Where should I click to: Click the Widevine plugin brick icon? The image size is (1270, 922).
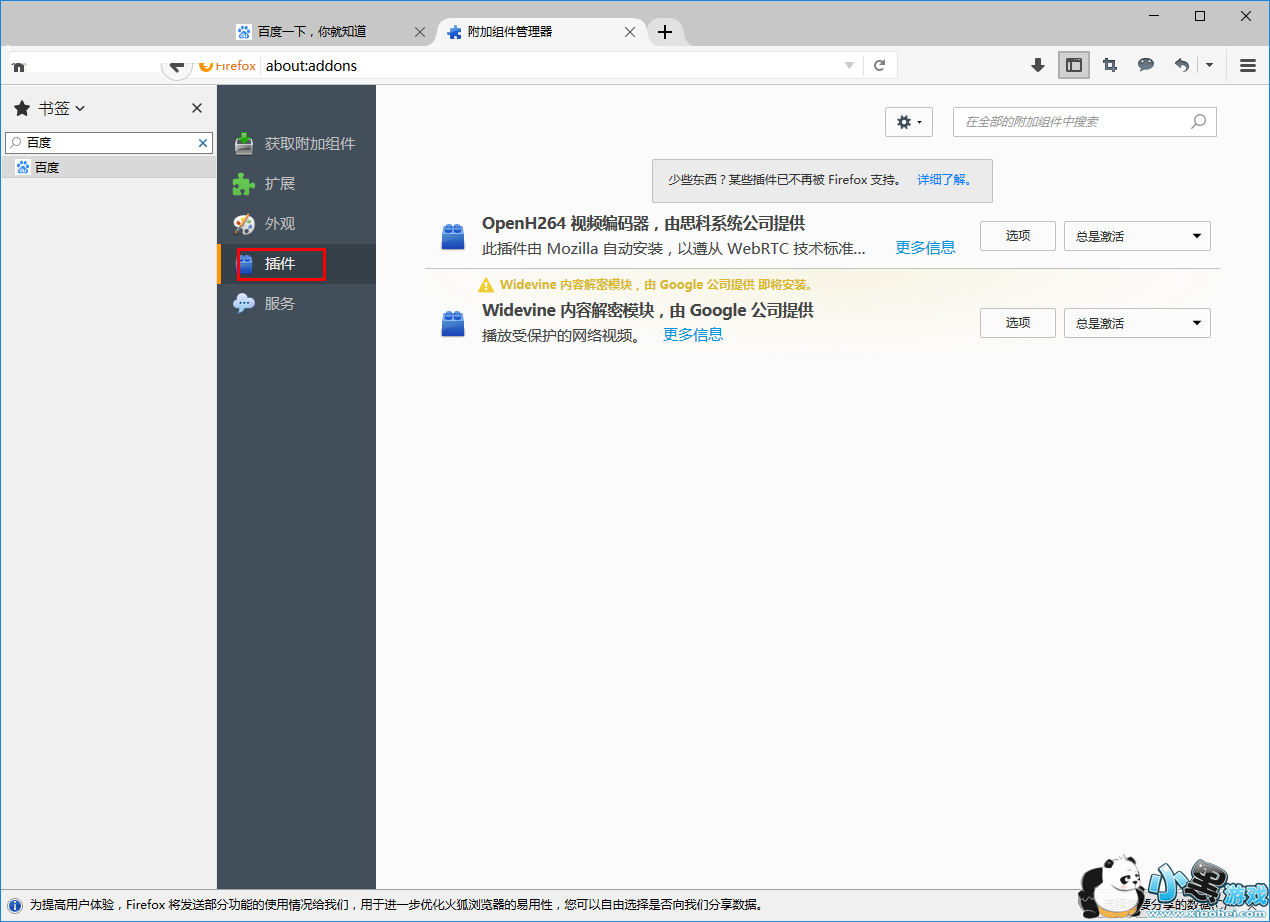pos(453,324)
